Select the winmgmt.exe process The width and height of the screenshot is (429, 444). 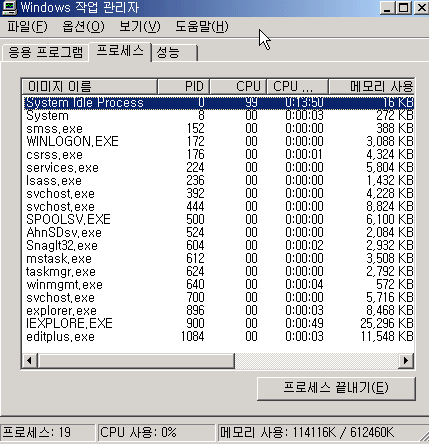[218, 285]
